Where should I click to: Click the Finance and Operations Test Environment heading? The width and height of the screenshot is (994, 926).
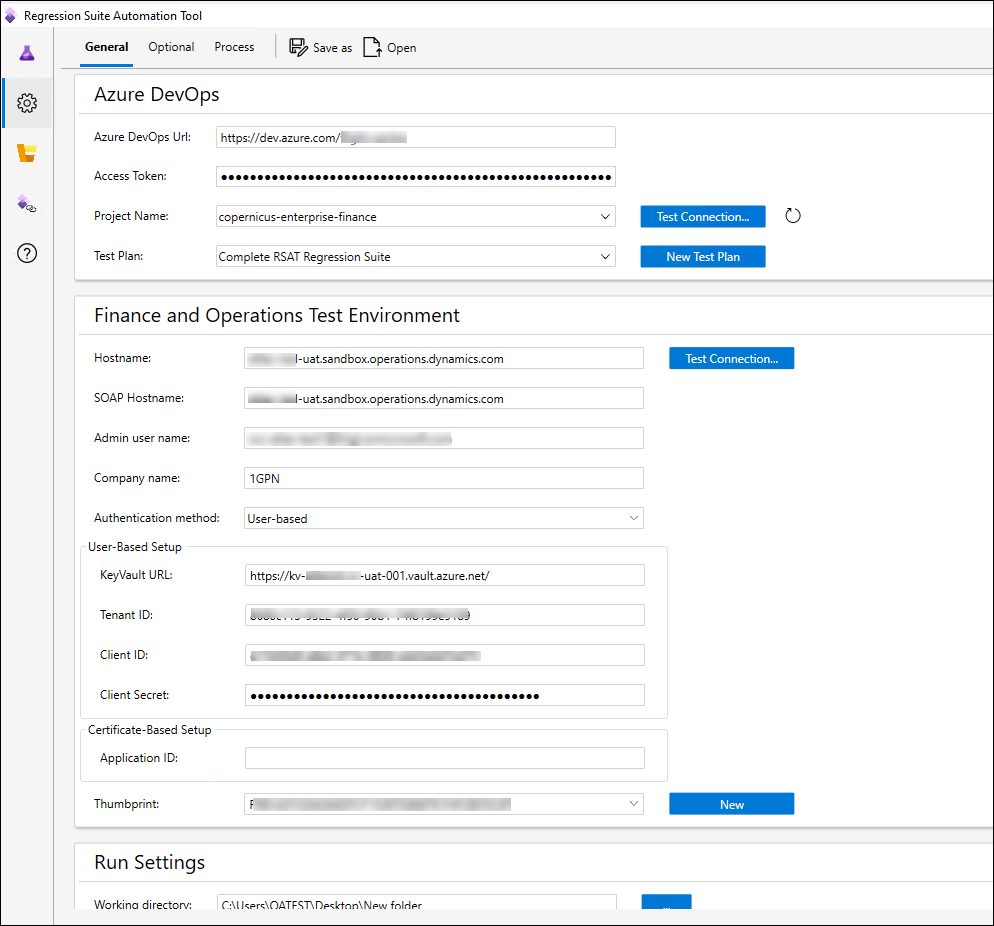point(276,316)
